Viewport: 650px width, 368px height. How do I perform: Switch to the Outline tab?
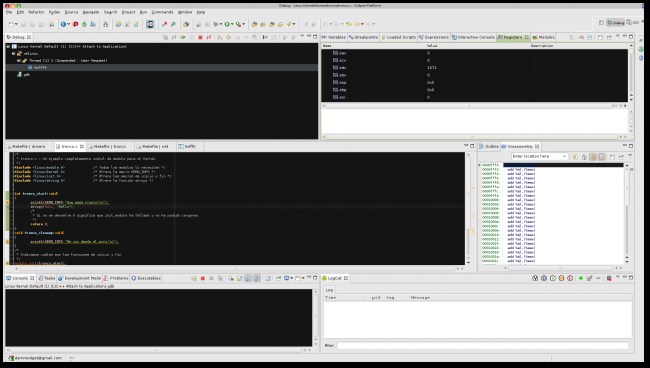[489, 146]
